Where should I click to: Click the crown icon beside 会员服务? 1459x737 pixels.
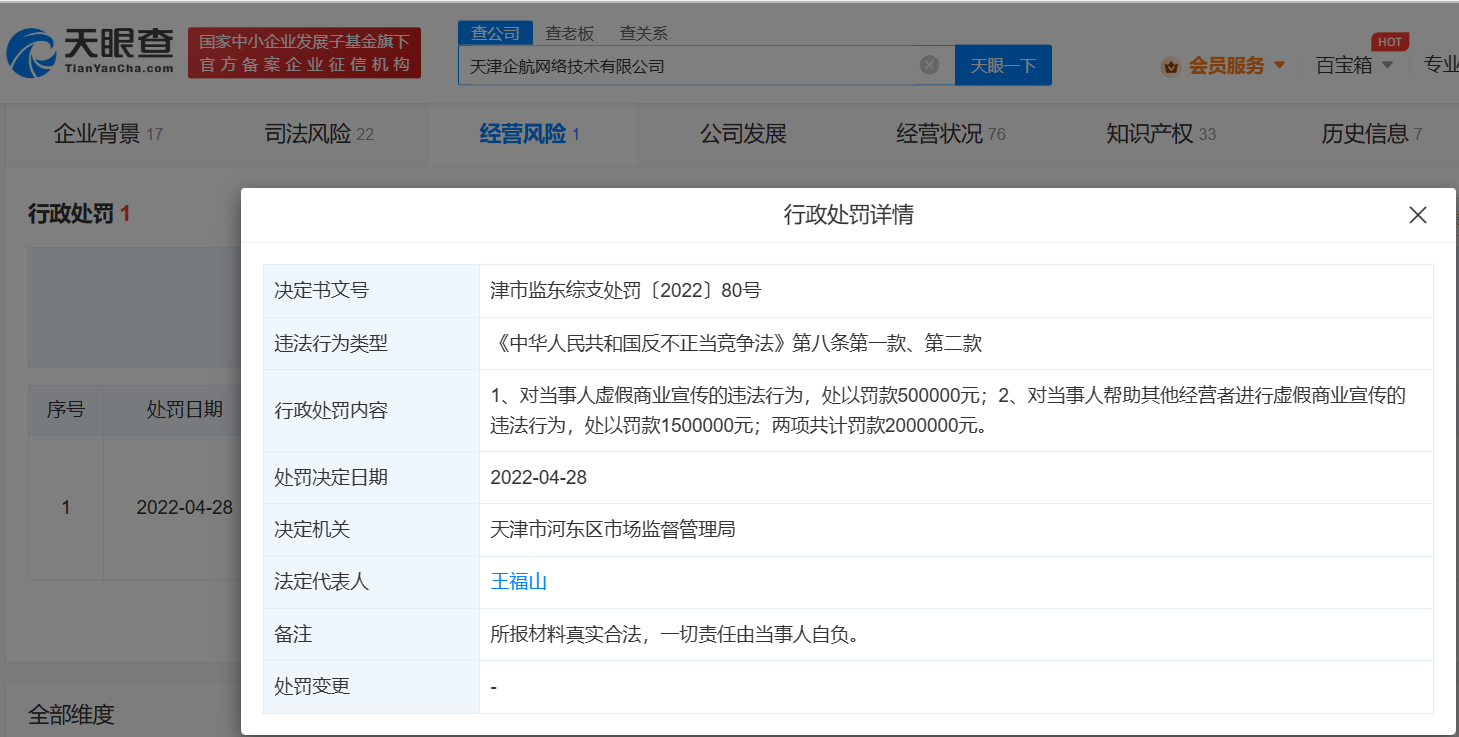pos(1169,64)
